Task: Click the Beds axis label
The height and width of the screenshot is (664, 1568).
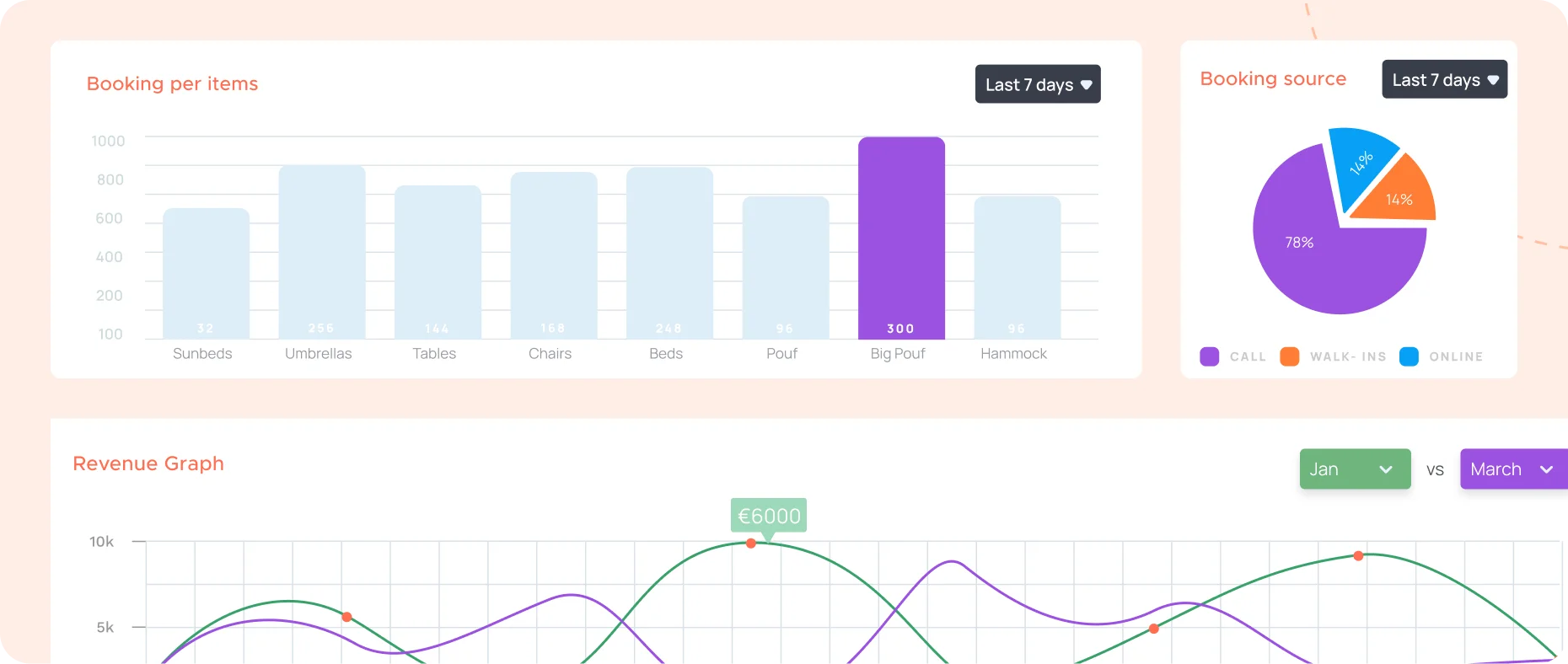Action: tap(666, 354)
